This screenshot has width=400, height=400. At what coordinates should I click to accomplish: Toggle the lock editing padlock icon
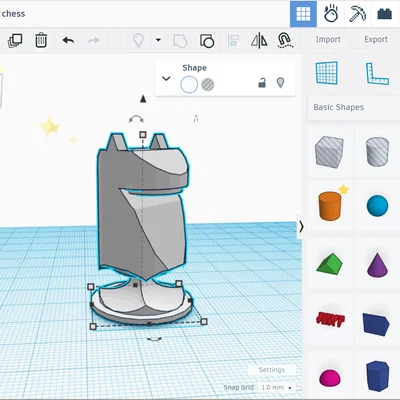pyautogui.click(x=262, y=83)
